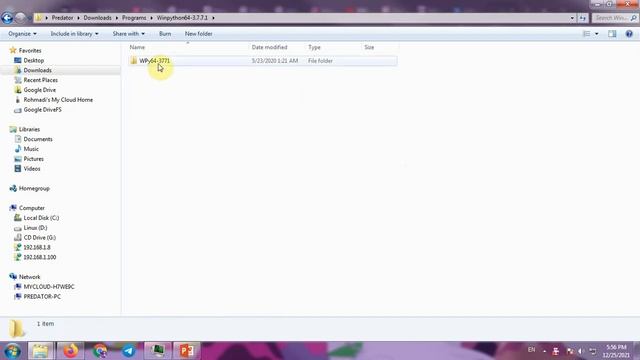Select the Music library

tap(31, 149)
